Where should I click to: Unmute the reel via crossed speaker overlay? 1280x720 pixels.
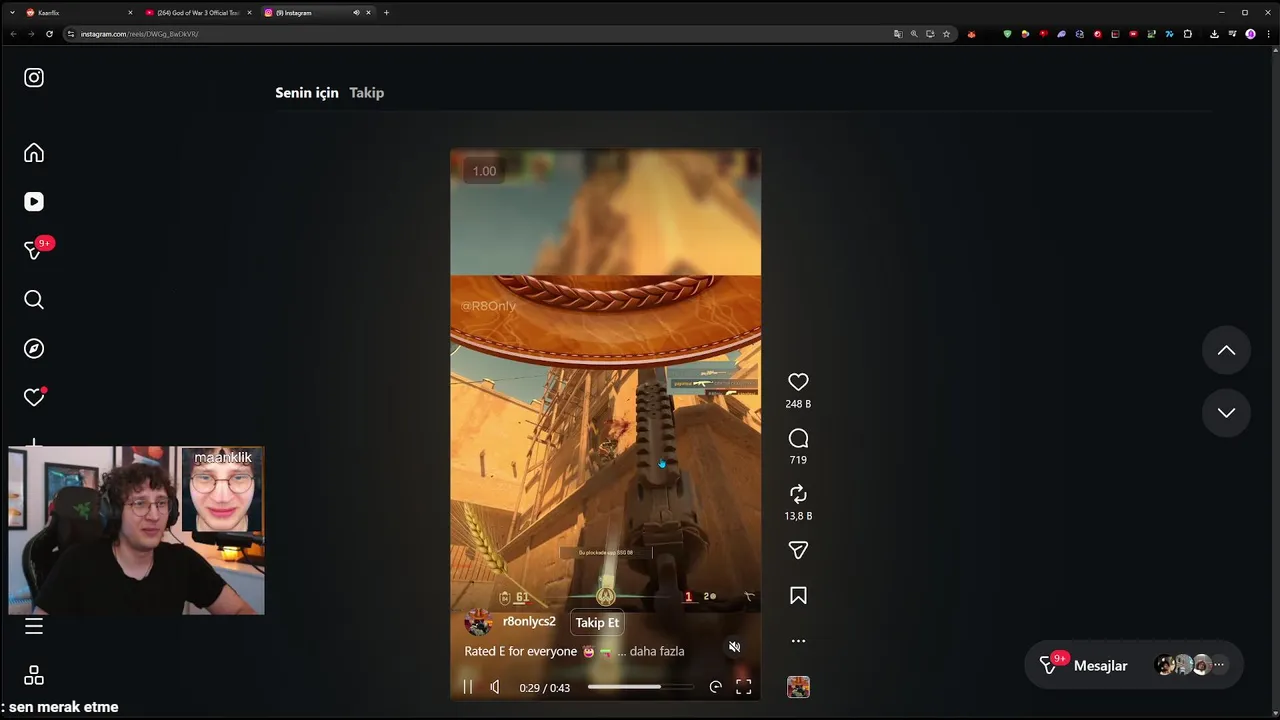click(x=734, y=647)
